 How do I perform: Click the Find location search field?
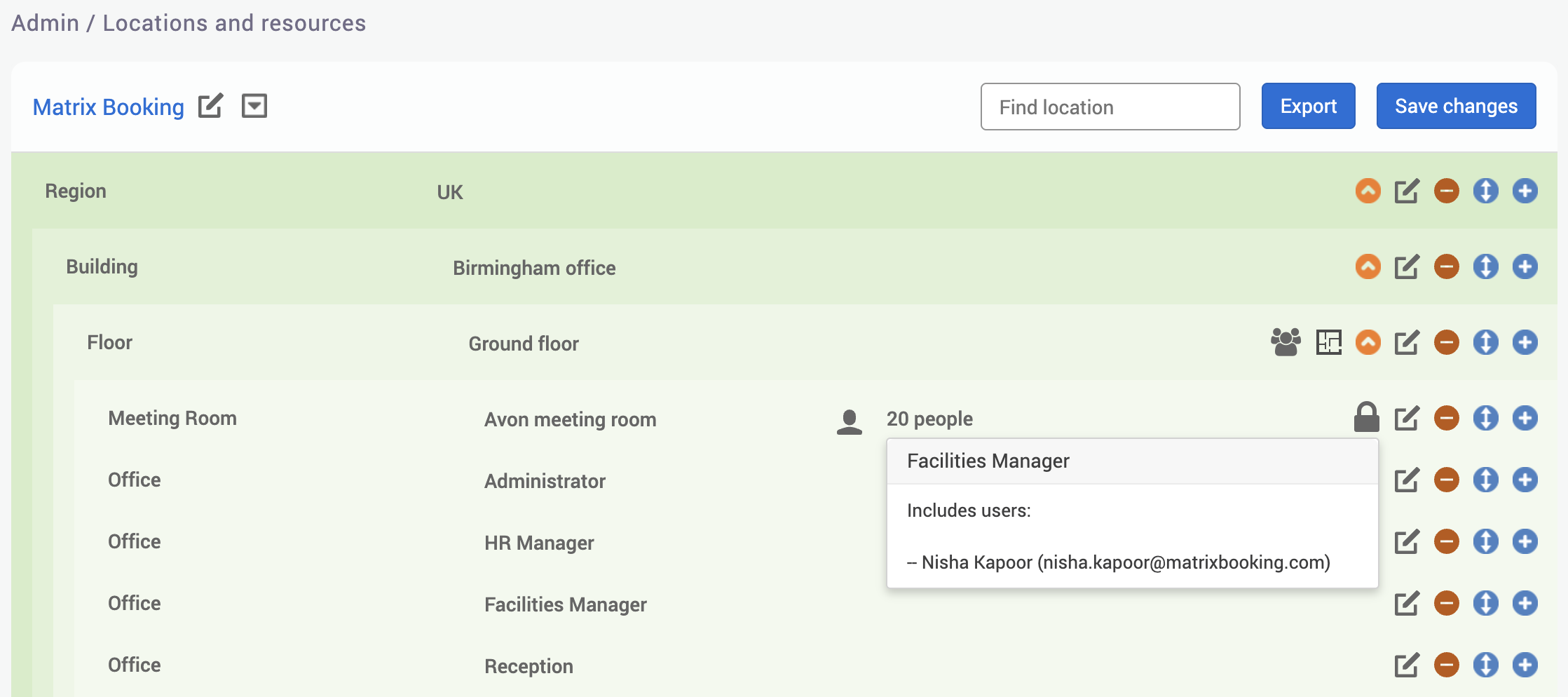[1110, 107]
